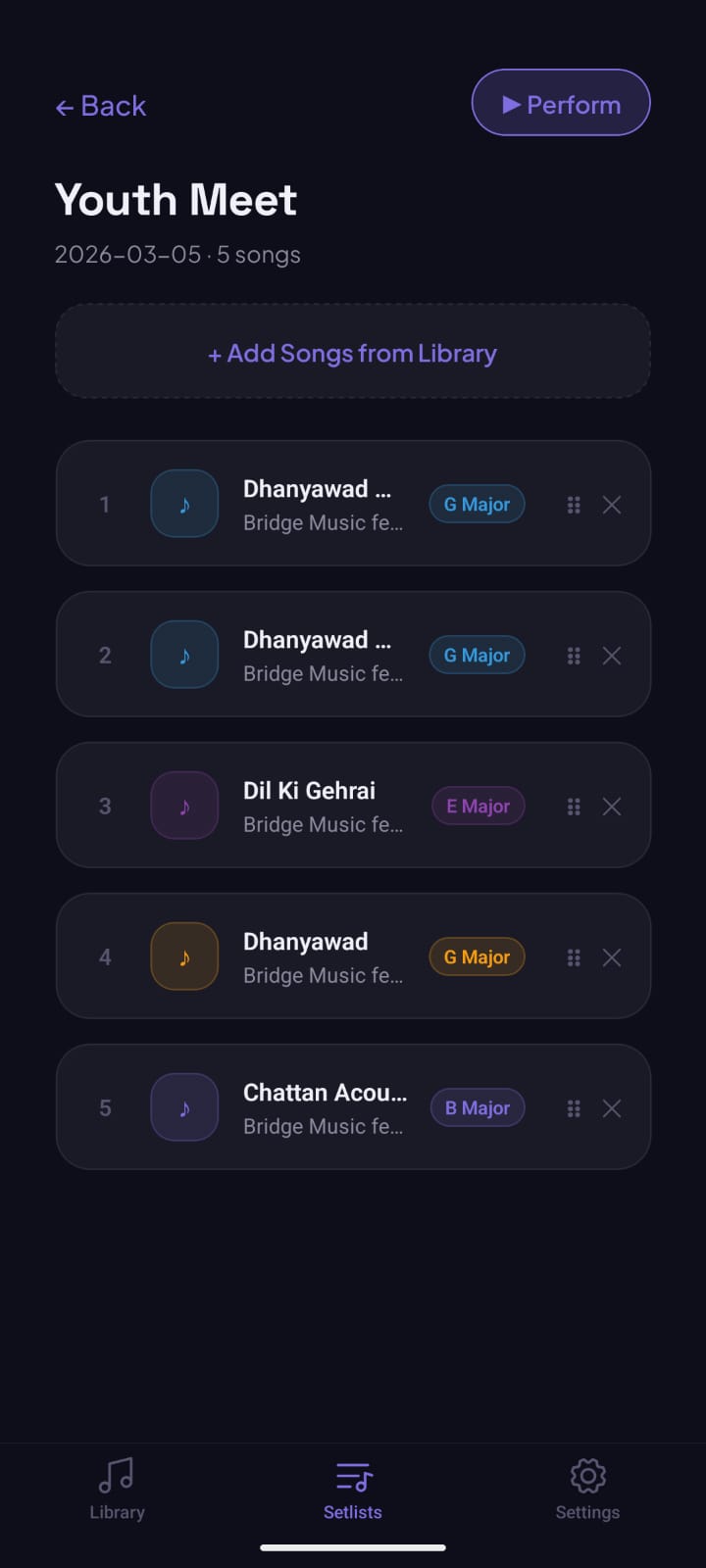This screenshot has height=1568, width=706.
Task: Tap Add Songs from Library
Action: tap(353, 353)
